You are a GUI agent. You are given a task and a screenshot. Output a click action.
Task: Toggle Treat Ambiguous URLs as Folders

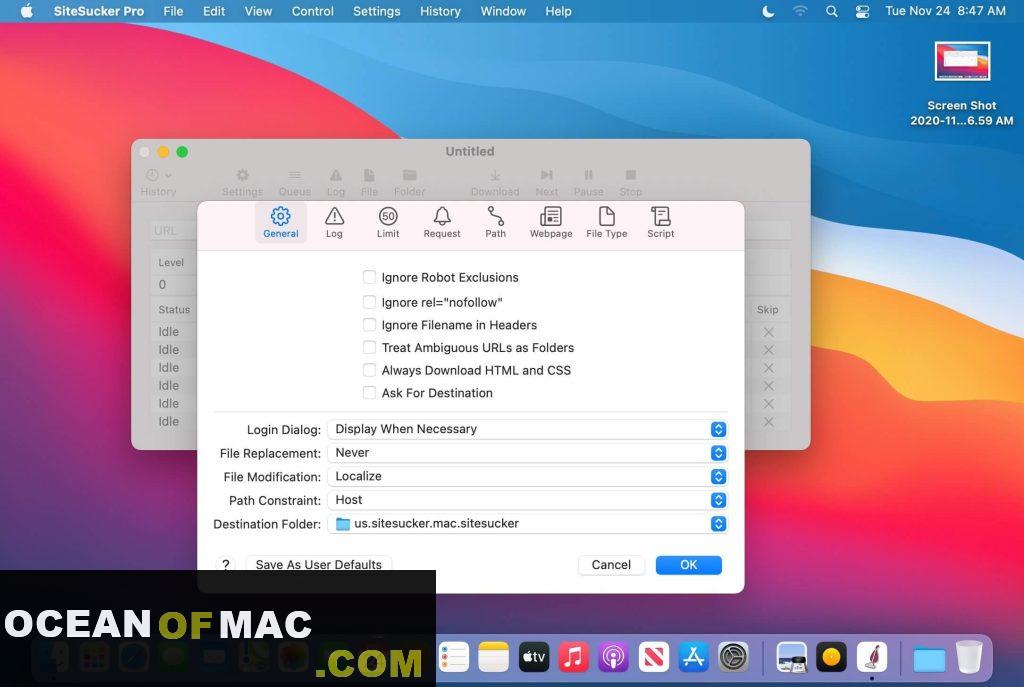[x=370, y=347]
